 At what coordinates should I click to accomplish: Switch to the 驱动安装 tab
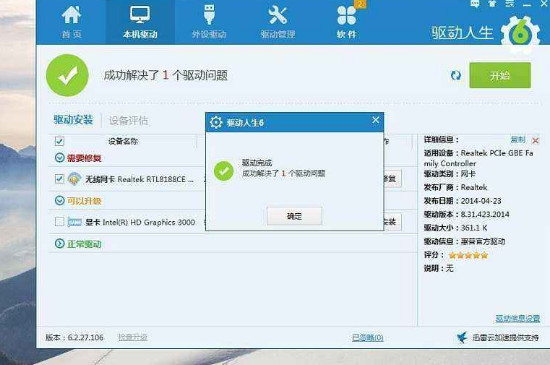73,120
